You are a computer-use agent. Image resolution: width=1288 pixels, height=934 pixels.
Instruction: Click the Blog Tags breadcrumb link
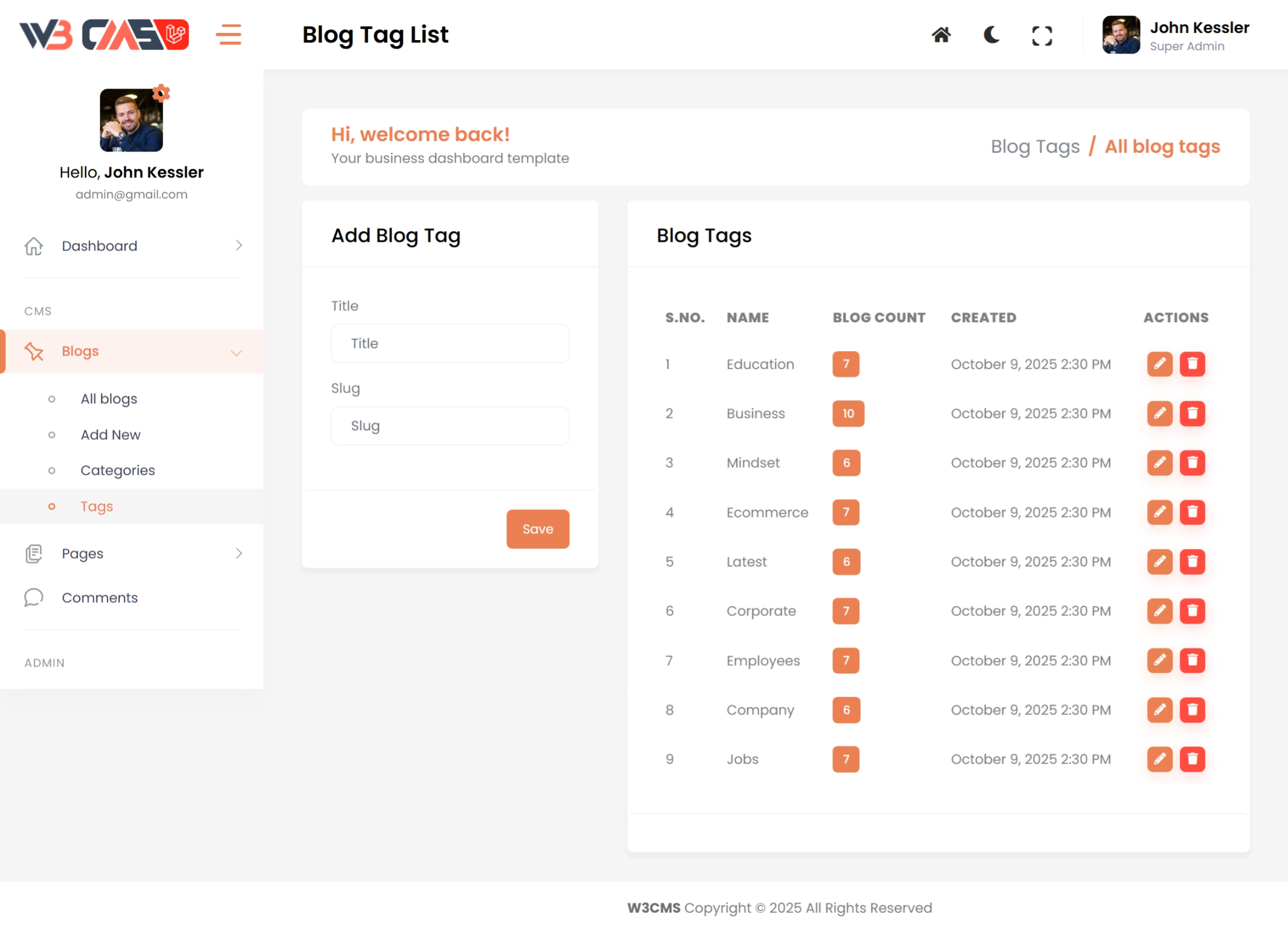pyautogui.click(x=1035, y=147)
